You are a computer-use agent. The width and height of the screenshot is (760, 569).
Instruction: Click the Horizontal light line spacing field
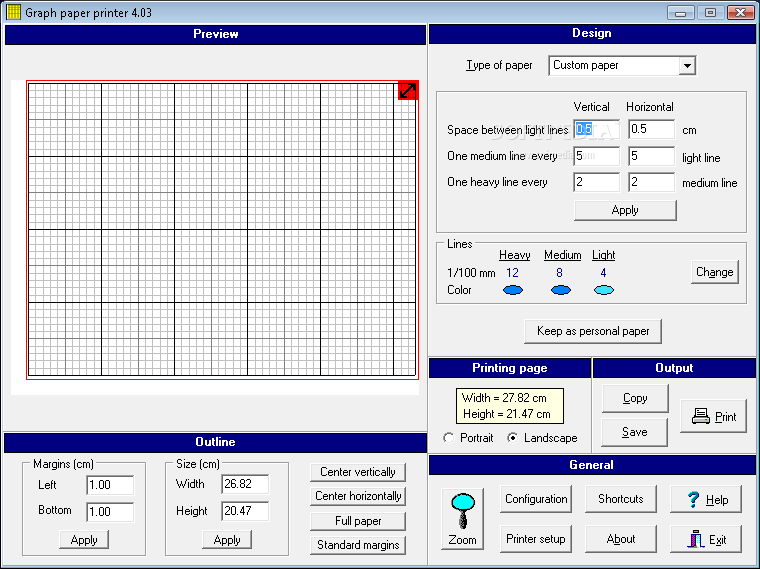click(x=651, y=129)
